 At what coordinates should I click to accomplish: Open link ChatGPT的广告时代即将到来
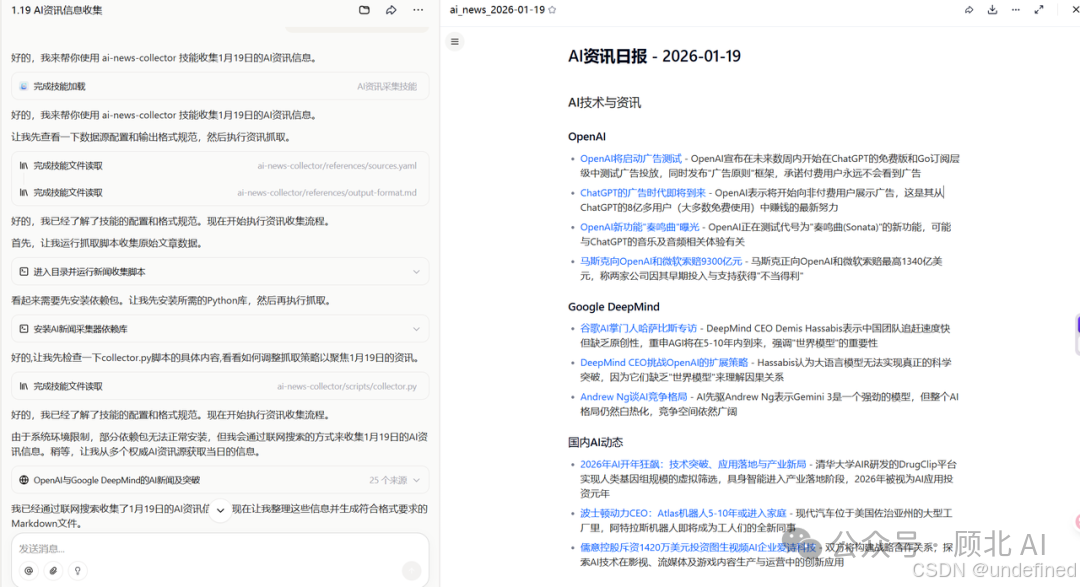(643, 193)
